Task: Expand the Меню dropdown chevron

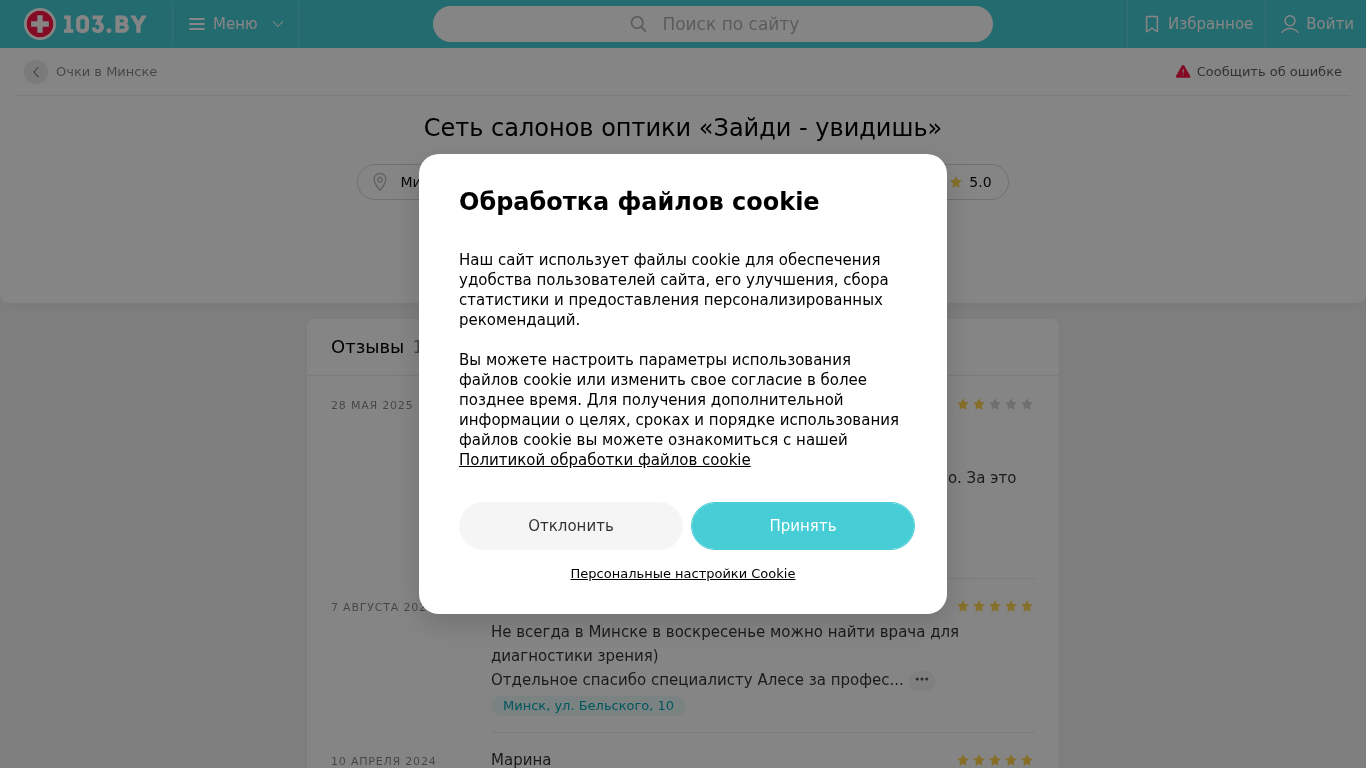Action: (x=278, y=24)
